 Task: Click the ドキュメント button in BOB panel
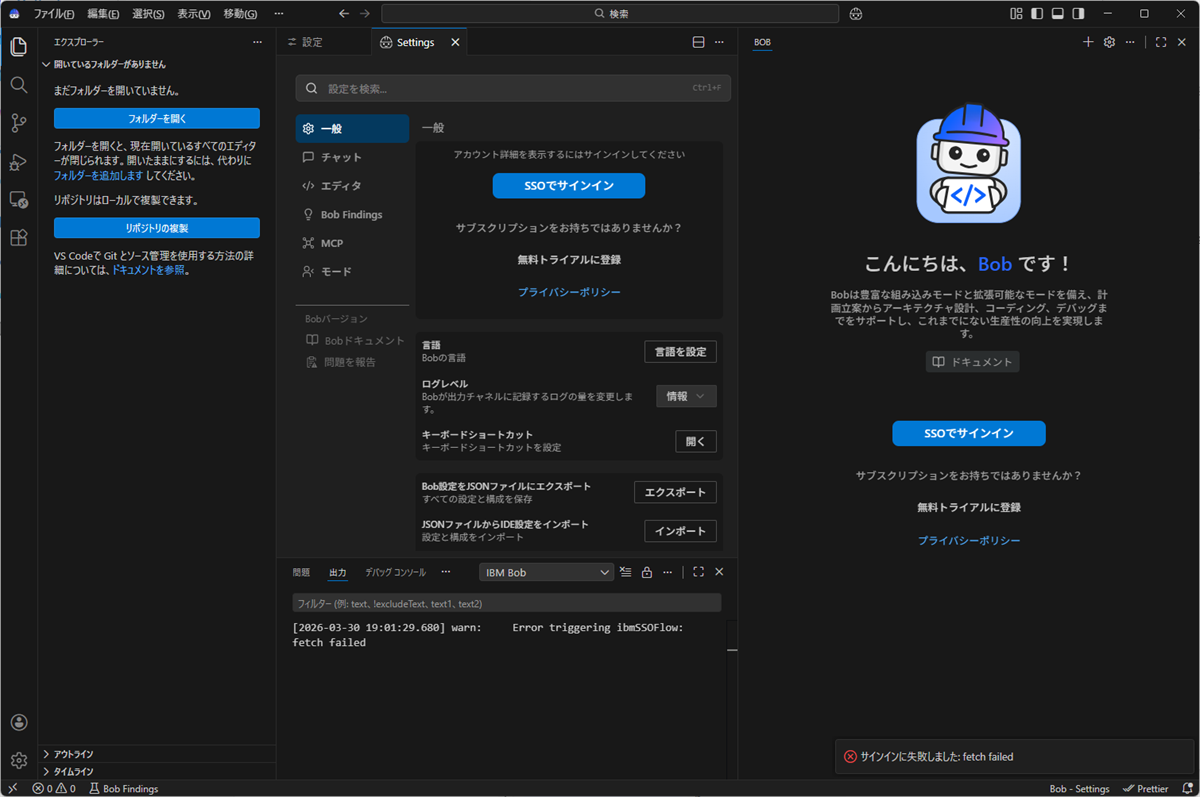(x=972, y=362)
